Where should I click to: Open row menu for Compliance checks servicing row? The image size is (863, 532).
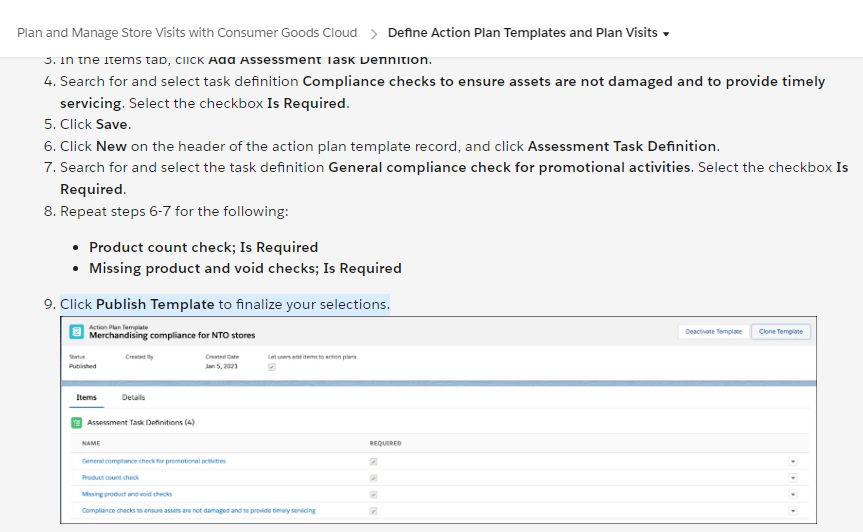tap(793, 511)
